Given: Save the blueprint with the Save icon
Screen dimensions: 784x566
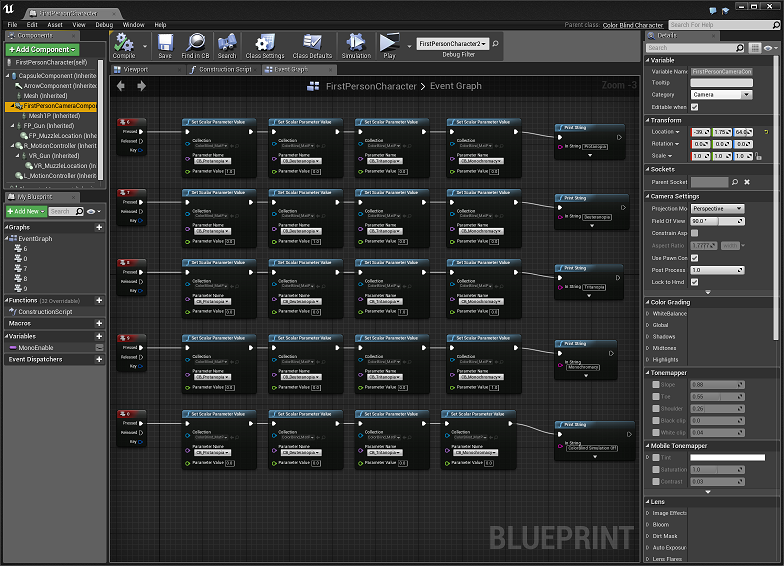Looking at the screenshot, I should pyautogui.click(x=165, y=46).
